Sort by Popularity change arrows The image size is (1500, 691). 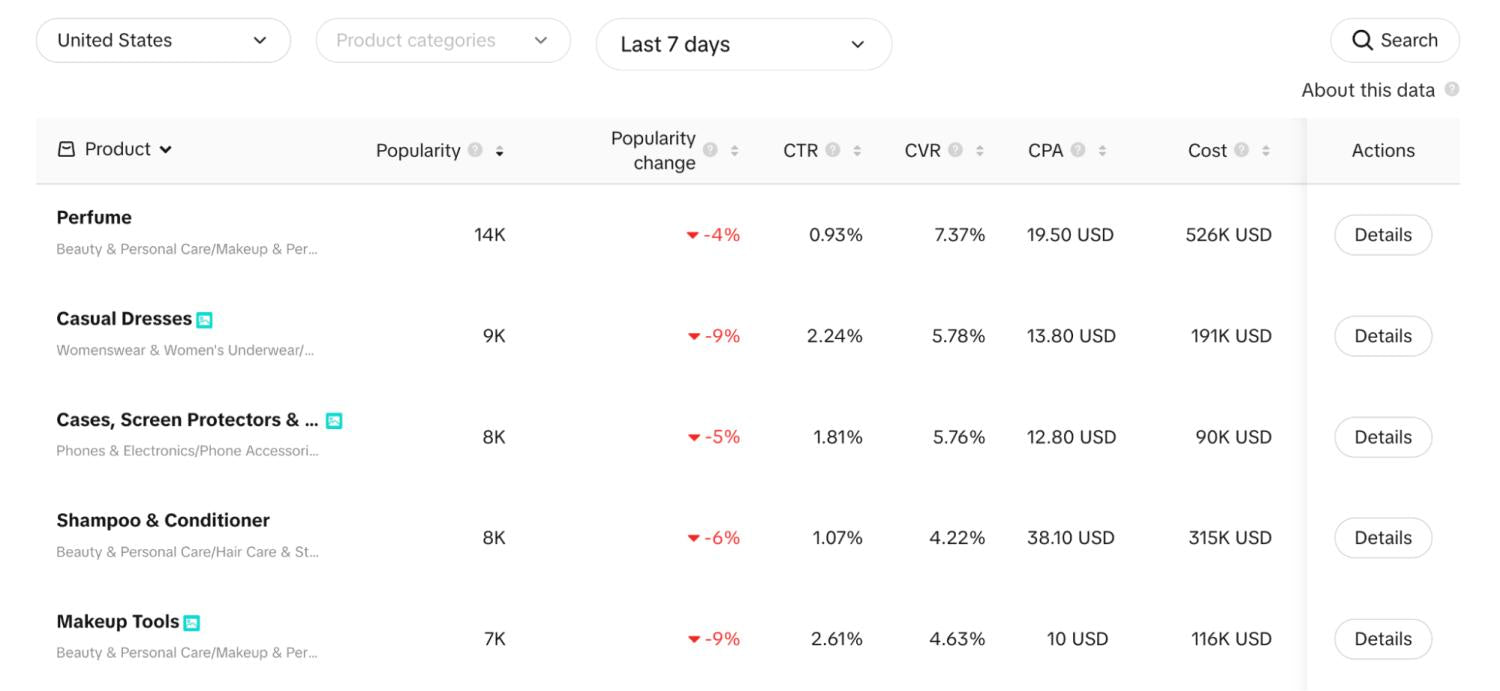[735, 151]
